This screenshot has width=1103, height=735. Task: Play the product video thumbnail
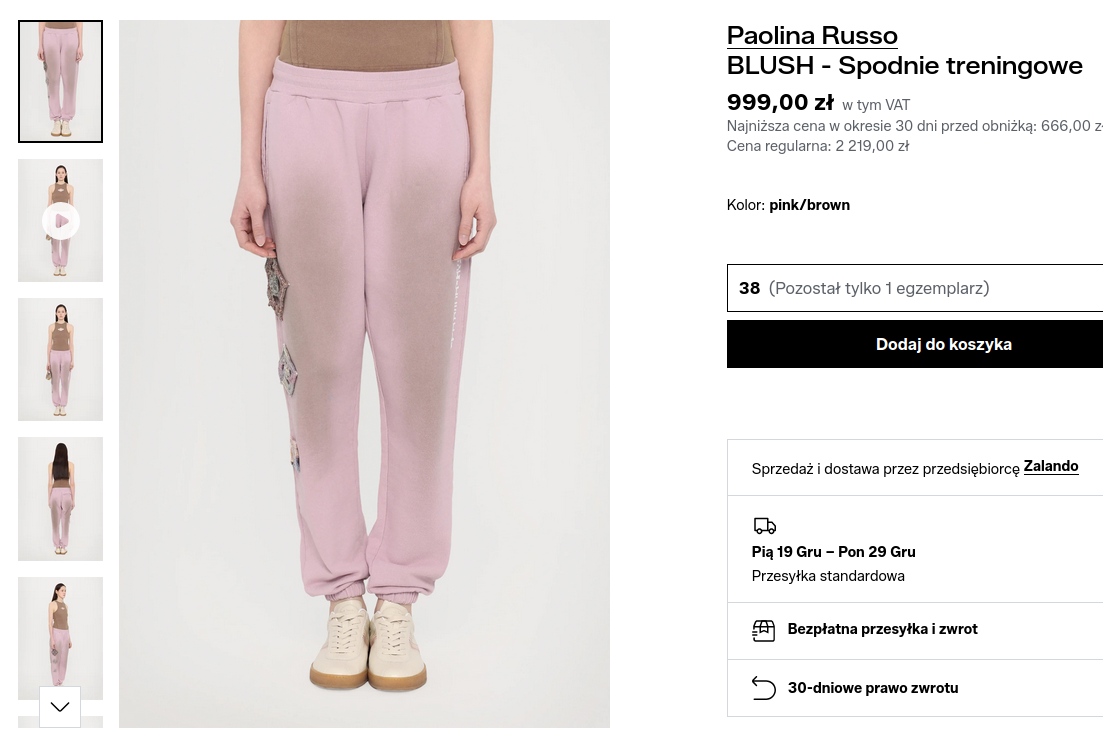(61, 221)
